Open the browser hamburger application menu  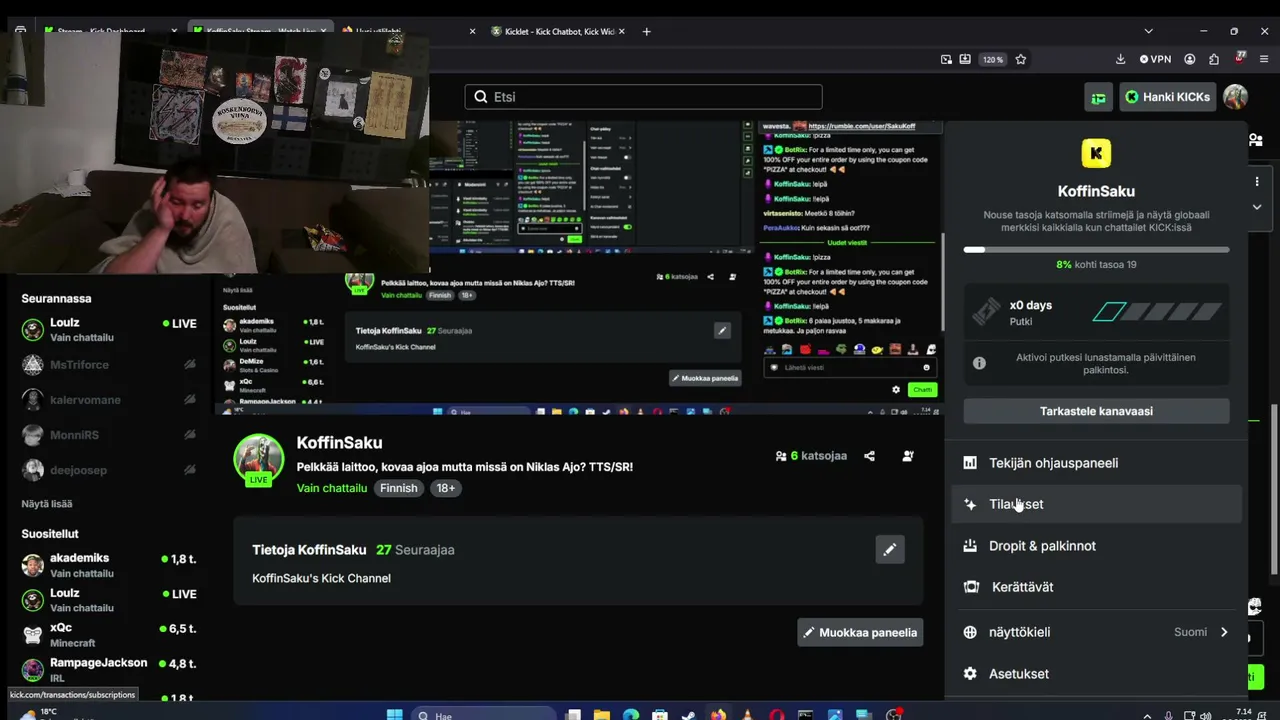pyautogui.click(x=1264, y=59)
